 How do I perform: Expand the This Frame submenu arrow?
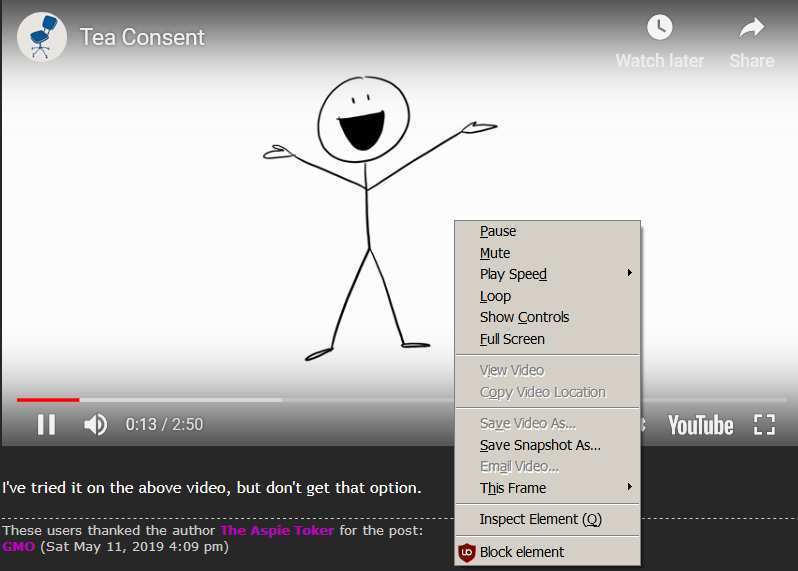tap(630, 487)
